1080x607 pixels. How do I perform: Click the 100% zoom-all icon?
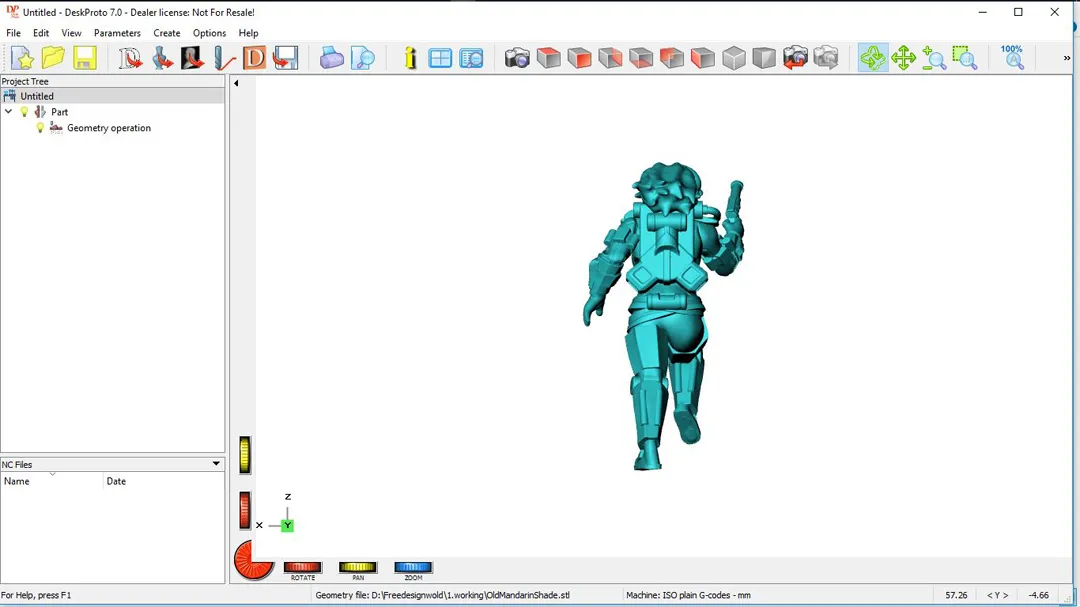pyautogui.click(x=1012, y=57)
